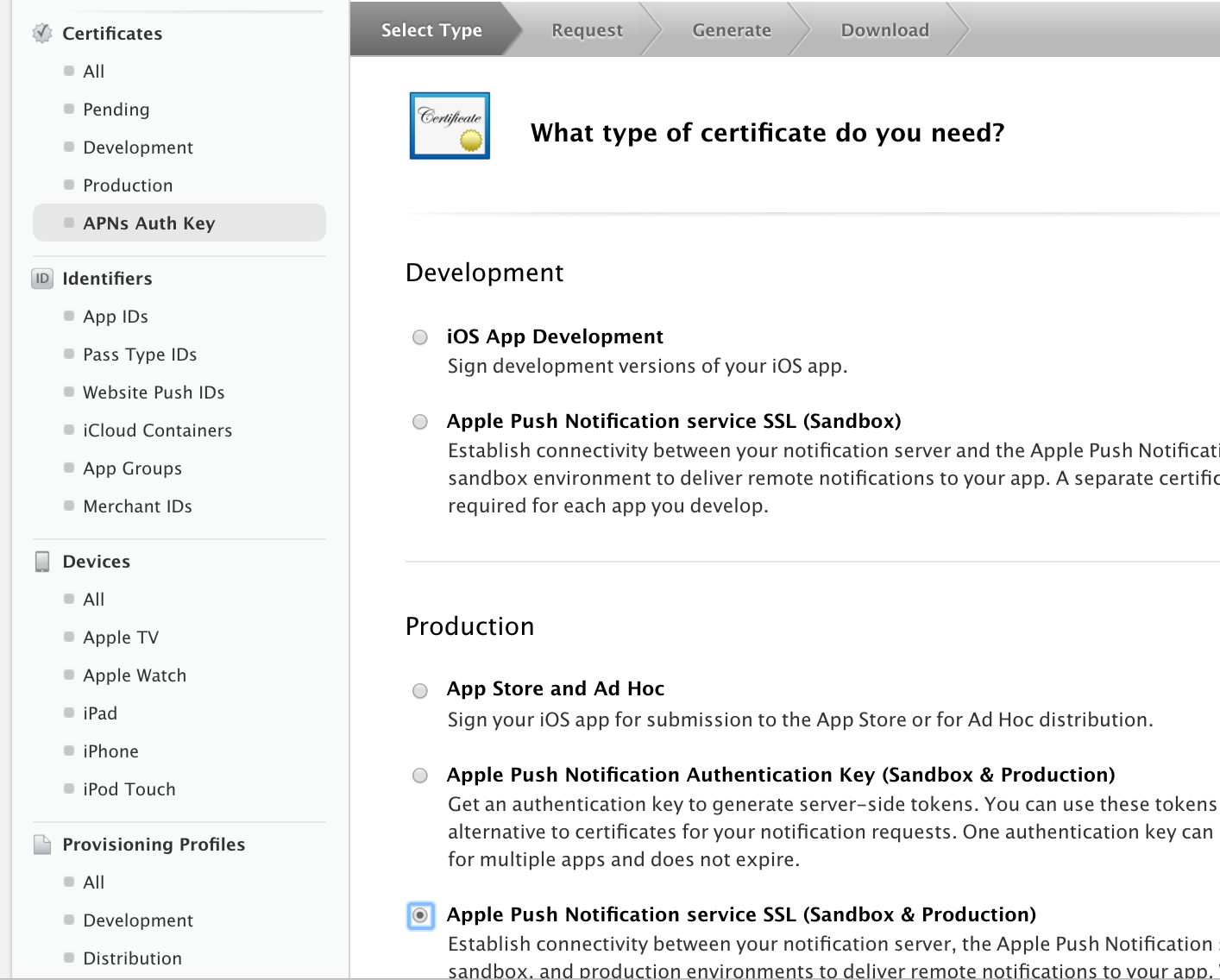Click 'What type of certificate do you need?' heading
Viewport: 1220px width, 980px height.
coord(768,133)
